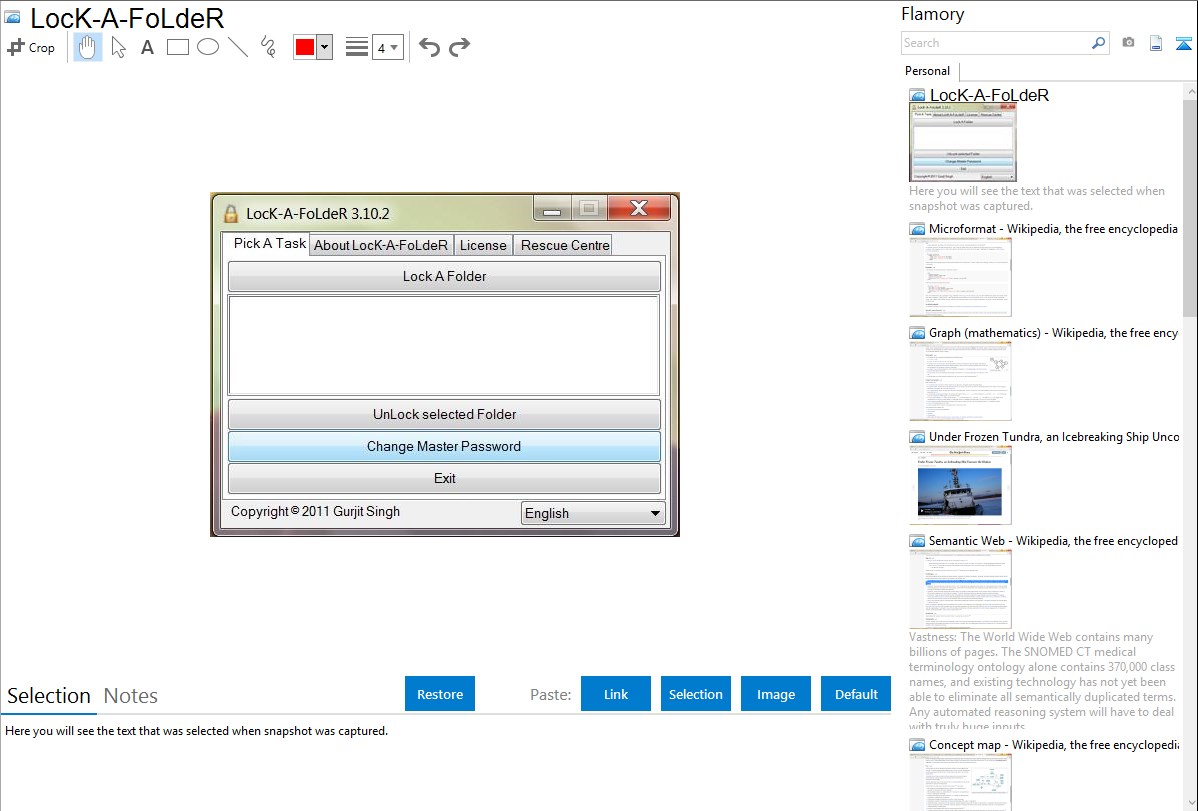Click the snapshot icon beside Under Frozen Tundra

click(x=917, y=436)
